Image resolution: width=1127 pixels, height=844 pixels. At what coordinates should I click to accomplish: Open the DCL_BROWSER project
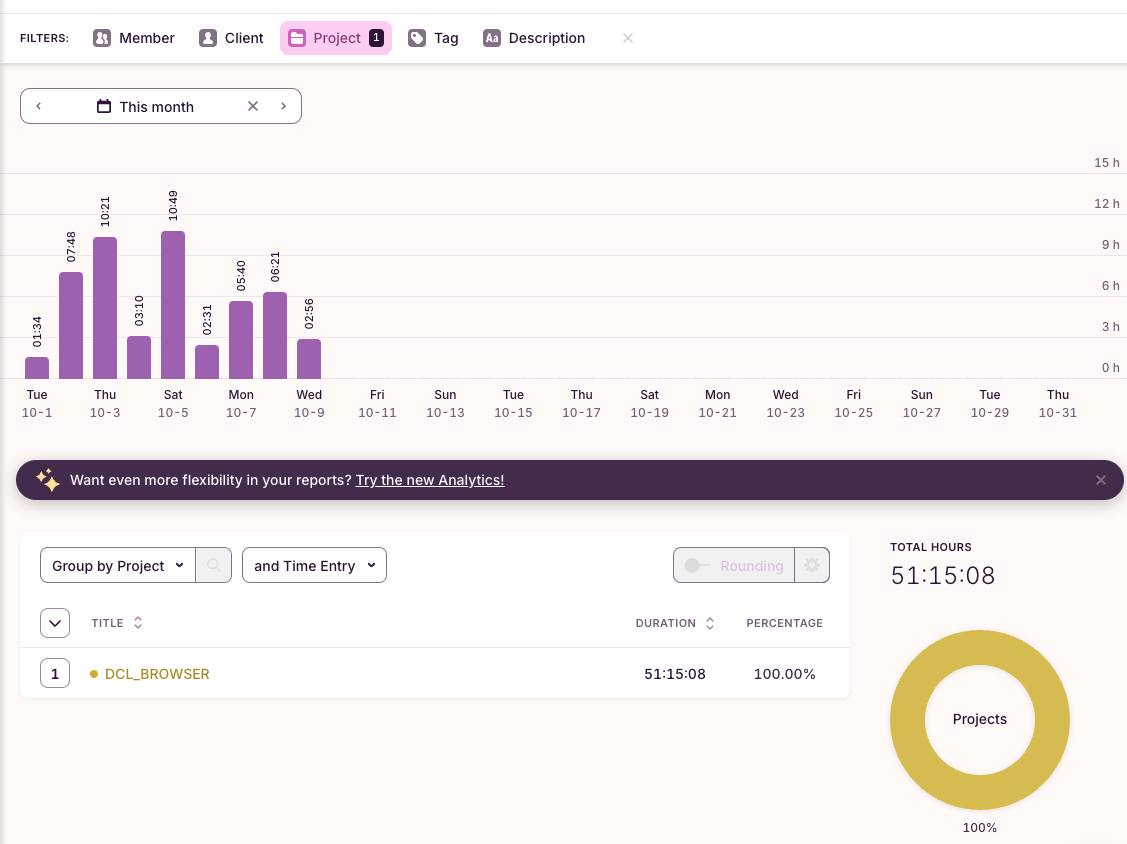point(157,674)
